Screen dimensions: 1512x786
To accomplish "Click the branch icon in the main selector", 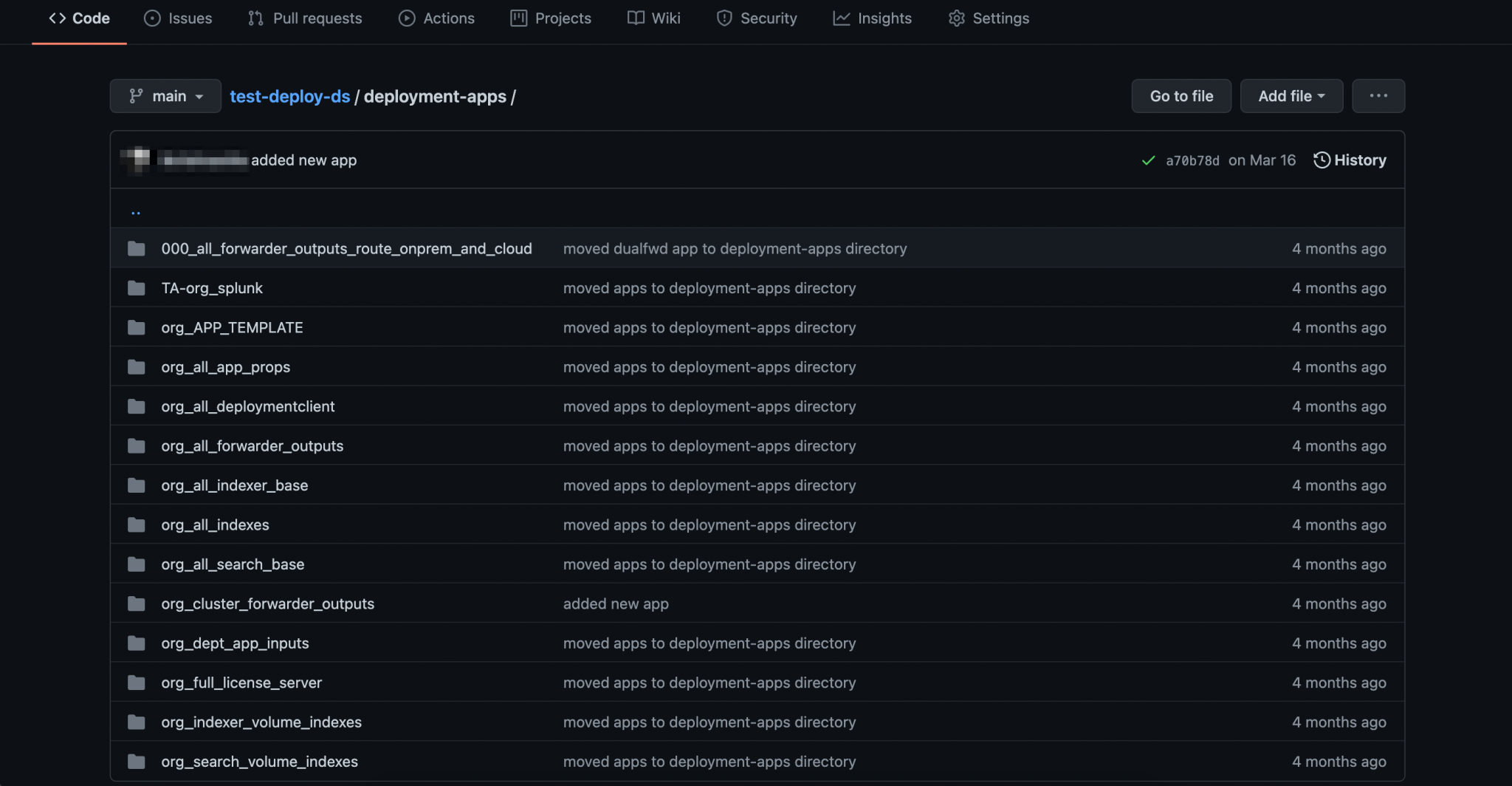I will 135,96.
